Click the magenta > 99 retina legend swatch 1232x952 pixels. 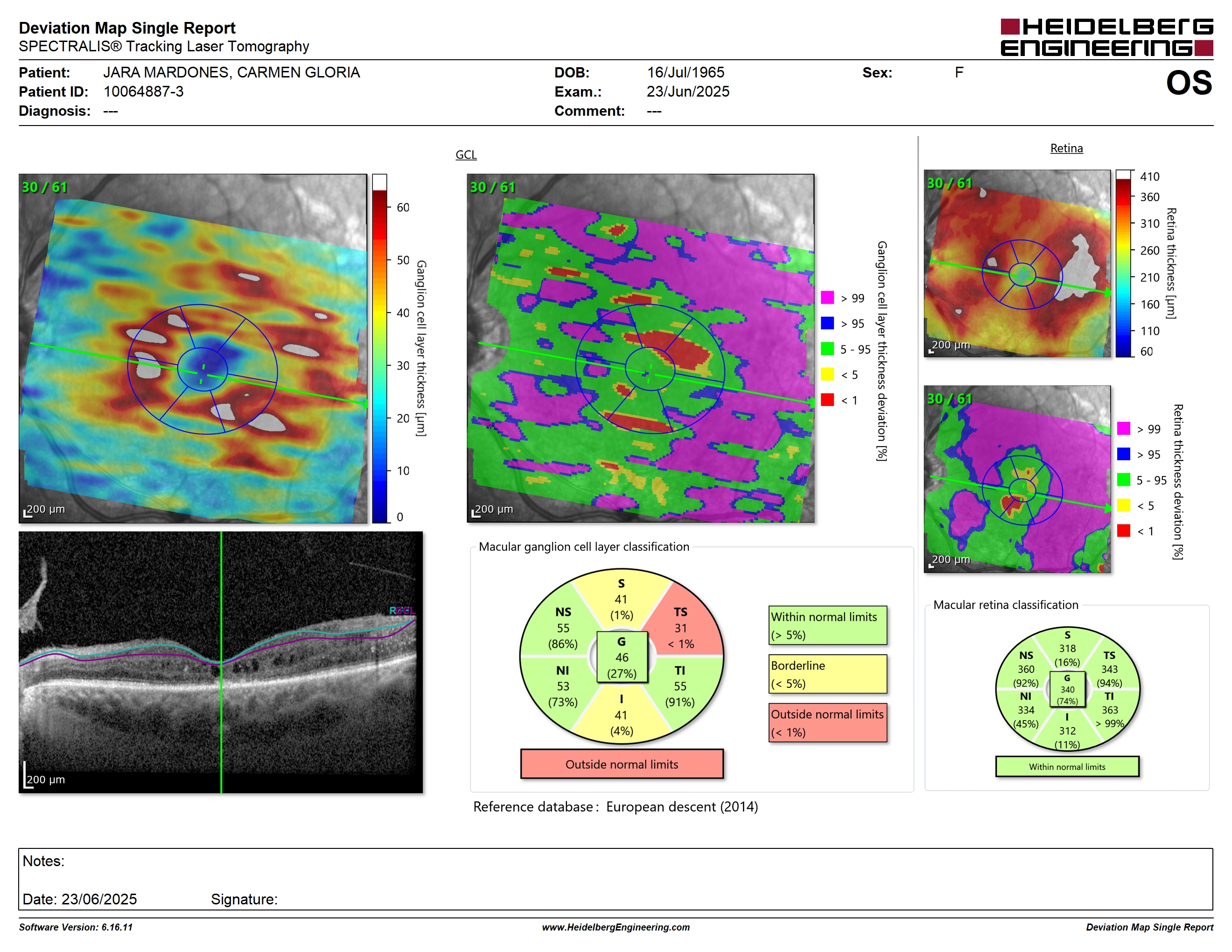coord(1124,428)
